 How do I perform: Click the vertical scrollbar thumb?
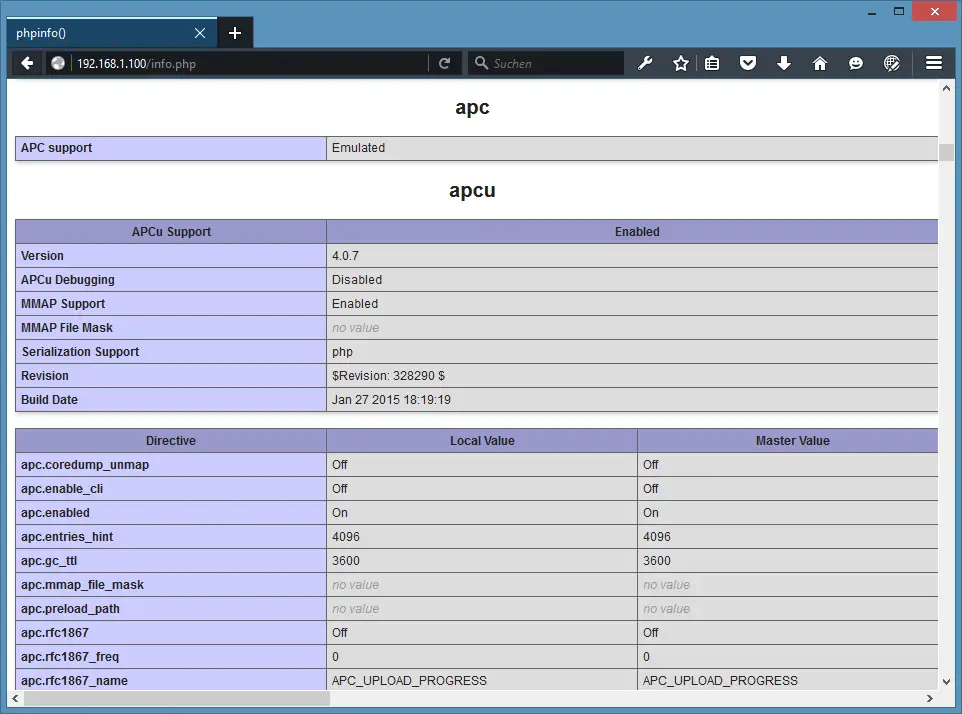[x=946, y=152]
